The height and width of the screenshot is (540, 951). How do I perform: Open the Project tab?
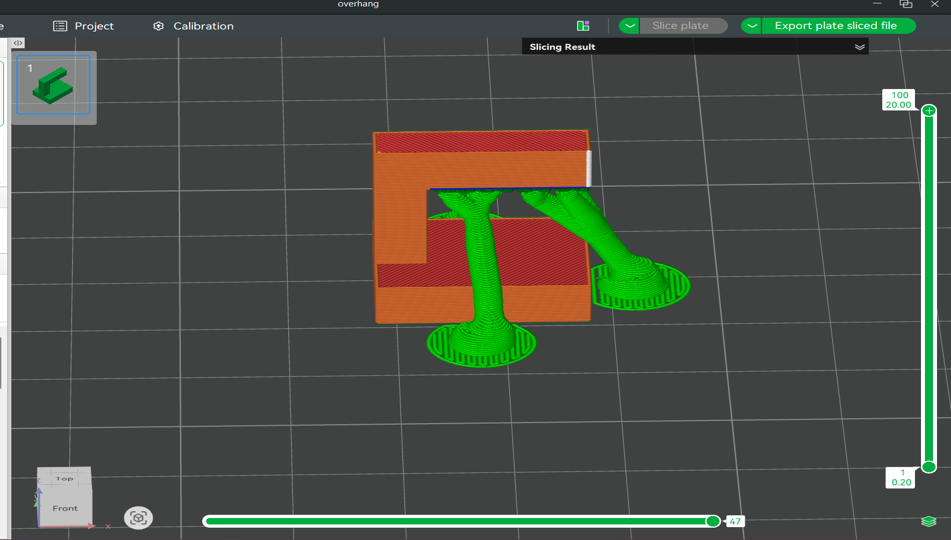pos(84,26)
